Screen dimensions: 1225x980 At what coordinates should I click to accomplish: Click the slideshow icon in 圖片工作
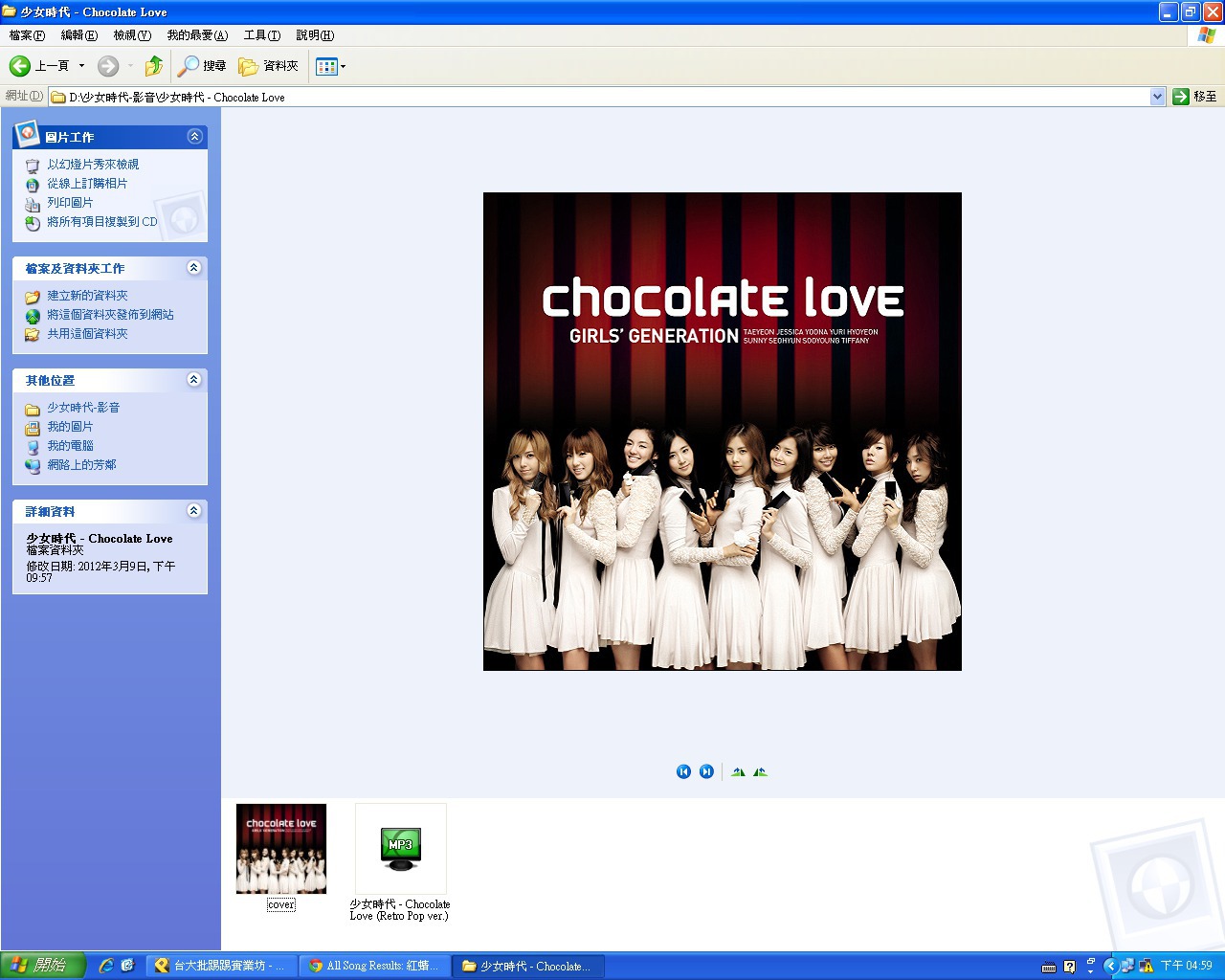[x=33, y=166]
